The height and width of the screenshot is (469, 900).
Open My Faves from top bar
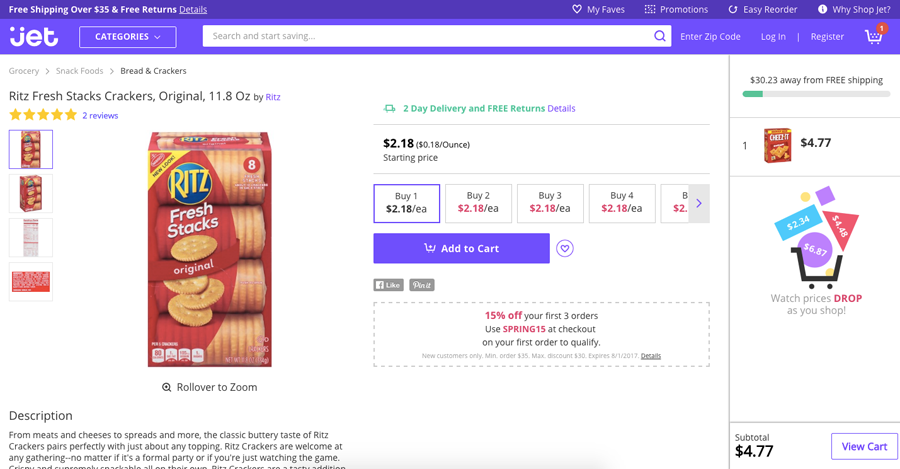[x=598, y=9]
